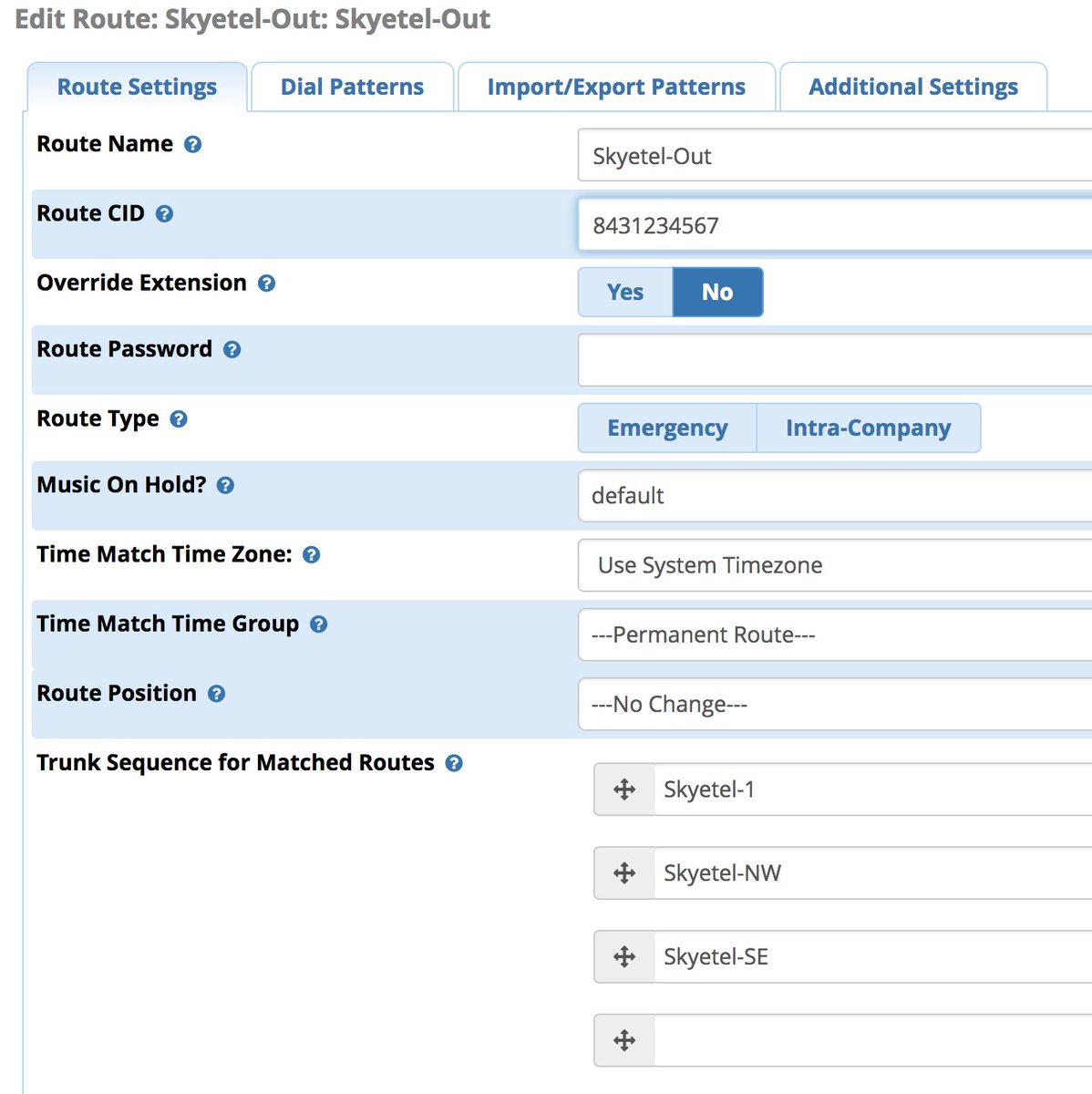The height and width of the screenshot is (1094, 1092).
Task: Click the Override Extension label
Action: tap(141, 283)
